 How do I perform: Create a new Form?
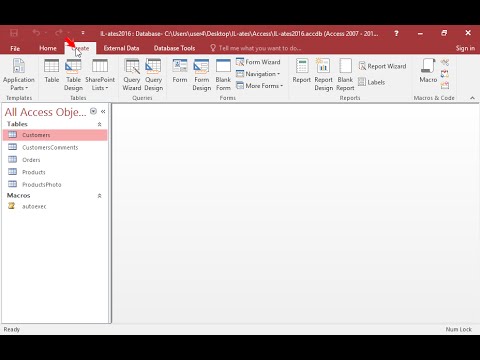pos(180,71)
